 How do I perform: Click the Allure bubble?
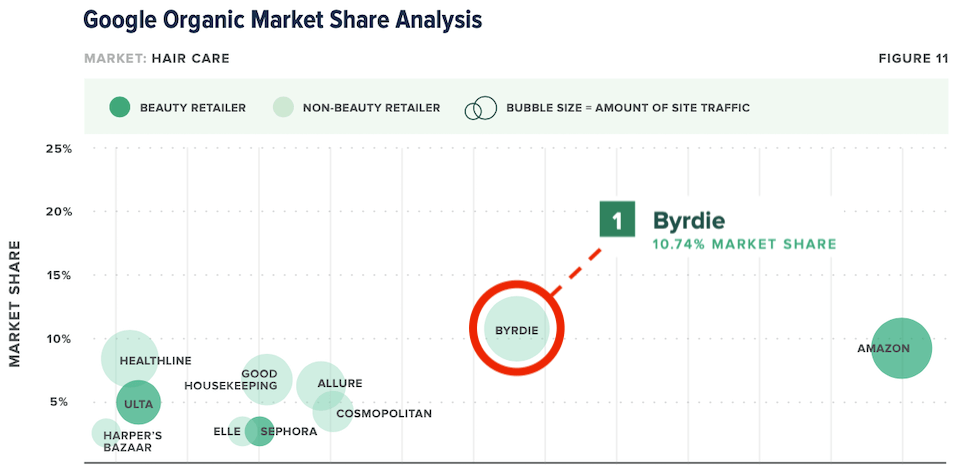pyautogui.click(x=320, y=385)
